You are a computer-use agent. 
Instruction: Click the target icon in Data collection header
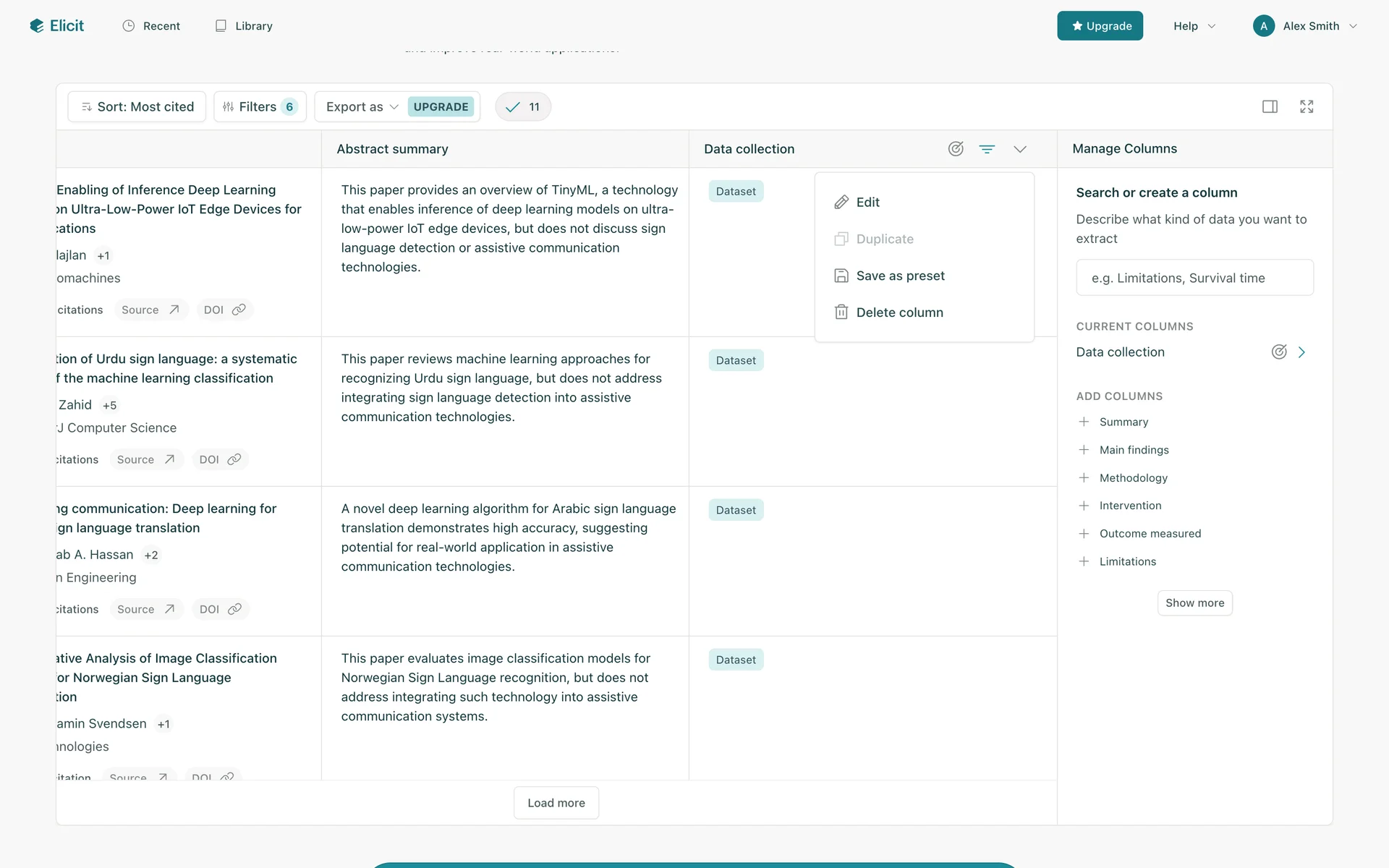click(956, 149)
